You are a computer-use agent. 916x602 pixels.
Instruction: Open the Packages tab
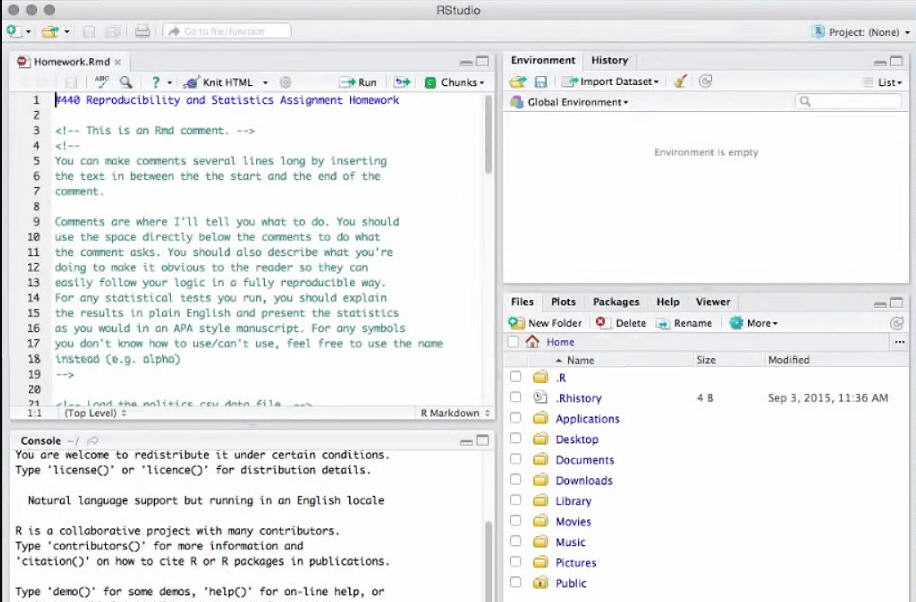[616, 301]
